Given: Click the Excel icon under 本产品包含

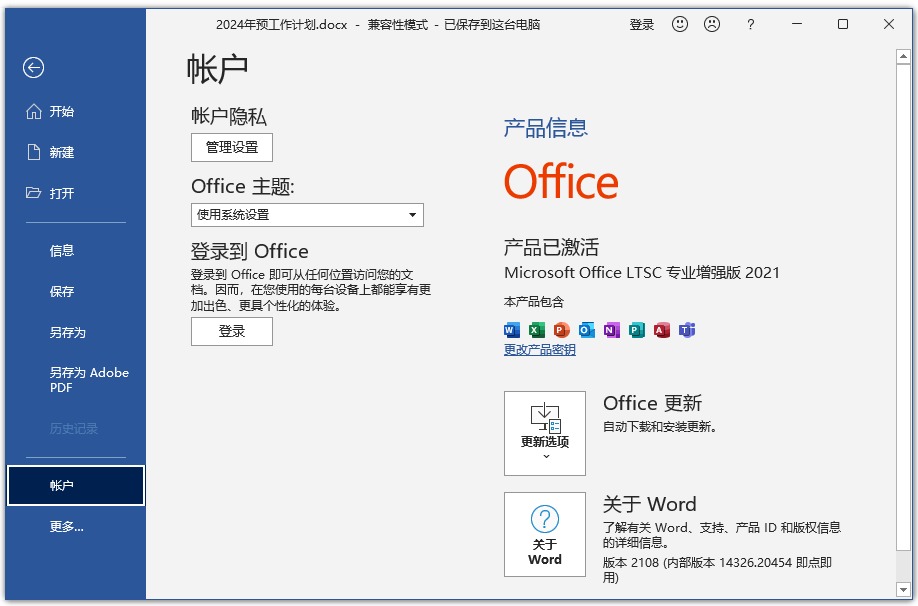Looking at the screenshot, I should tap(536, 330).
